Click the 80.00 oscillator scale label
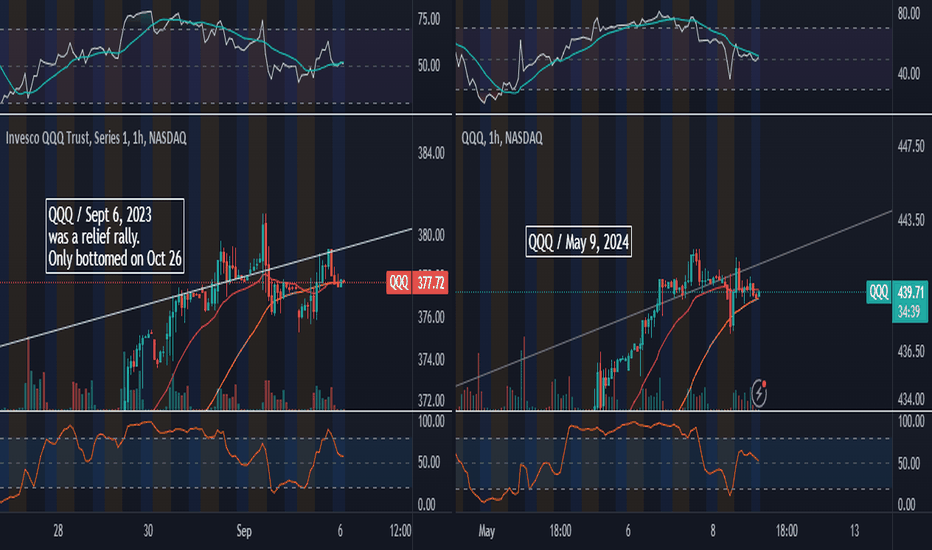932x550 pixels. tap(909, 13)
